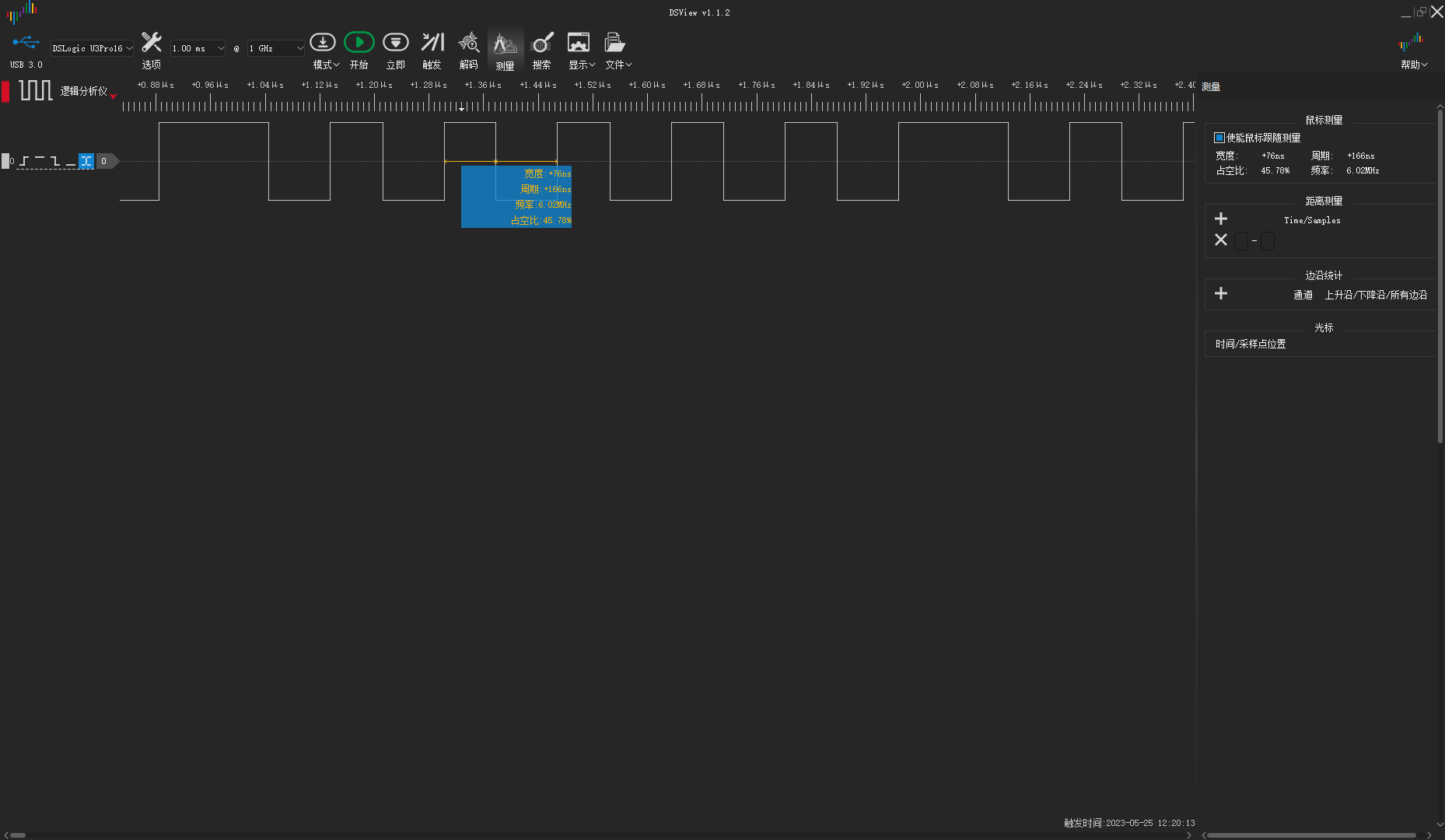Open the 显示 (Display) menu icon

click(579, 42)
